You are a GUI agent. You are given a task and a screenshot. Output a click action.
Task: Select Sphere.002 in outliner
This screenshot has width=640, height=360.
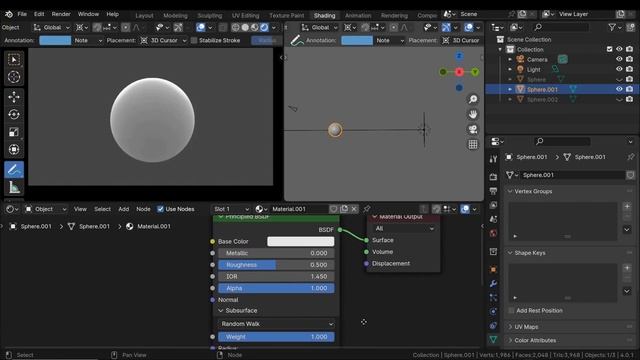click(x=542, y=99)
